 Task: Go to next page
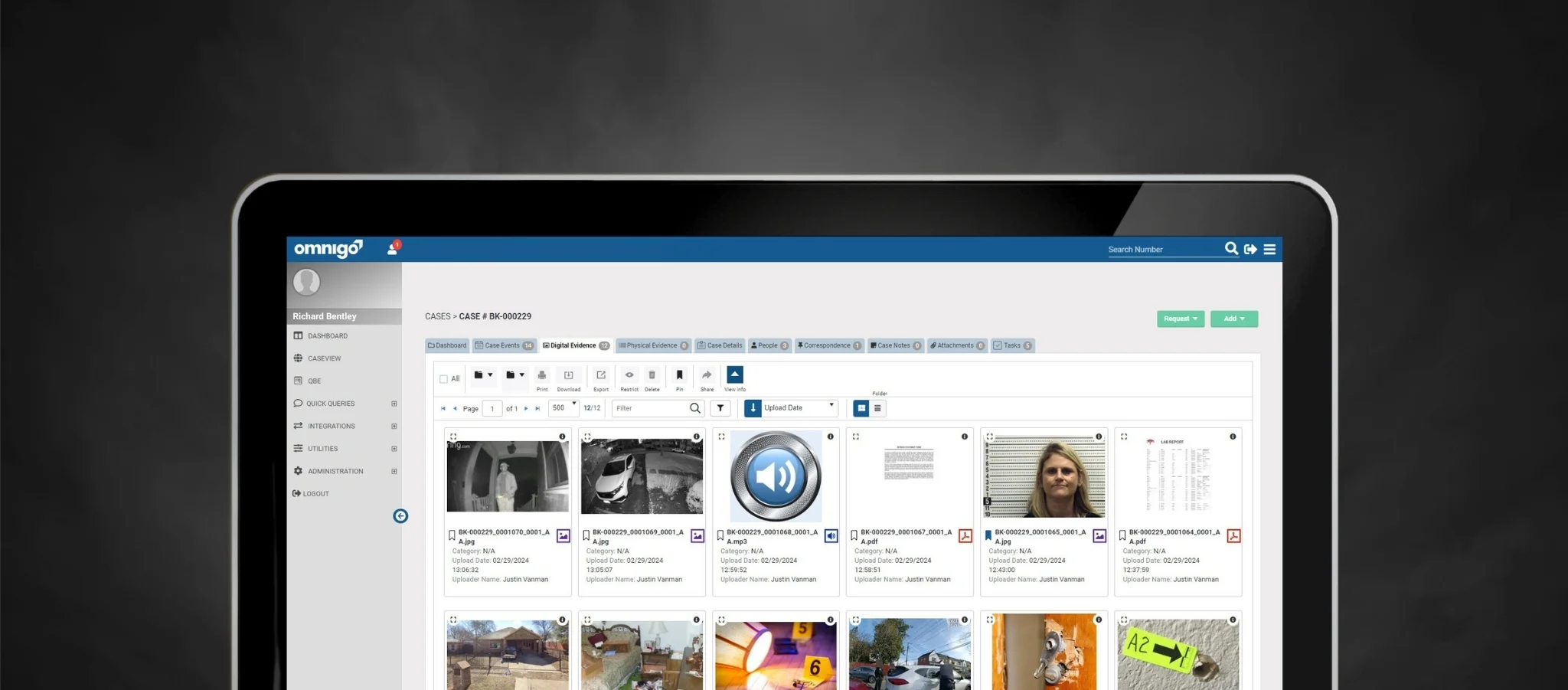coord(526,409)
